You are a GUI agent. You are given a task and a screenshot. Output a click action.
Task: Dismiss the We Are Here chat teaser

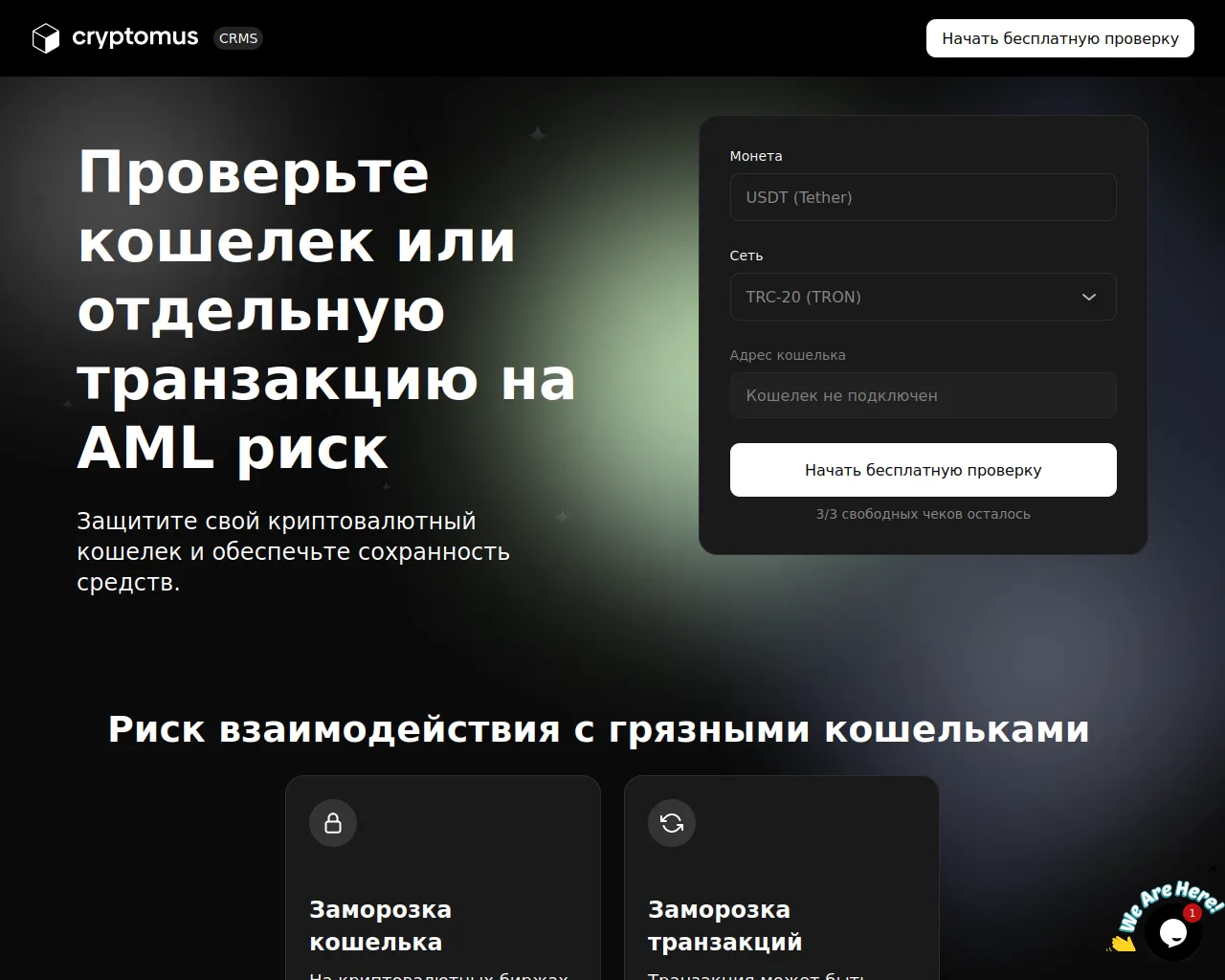[1212, 869]
